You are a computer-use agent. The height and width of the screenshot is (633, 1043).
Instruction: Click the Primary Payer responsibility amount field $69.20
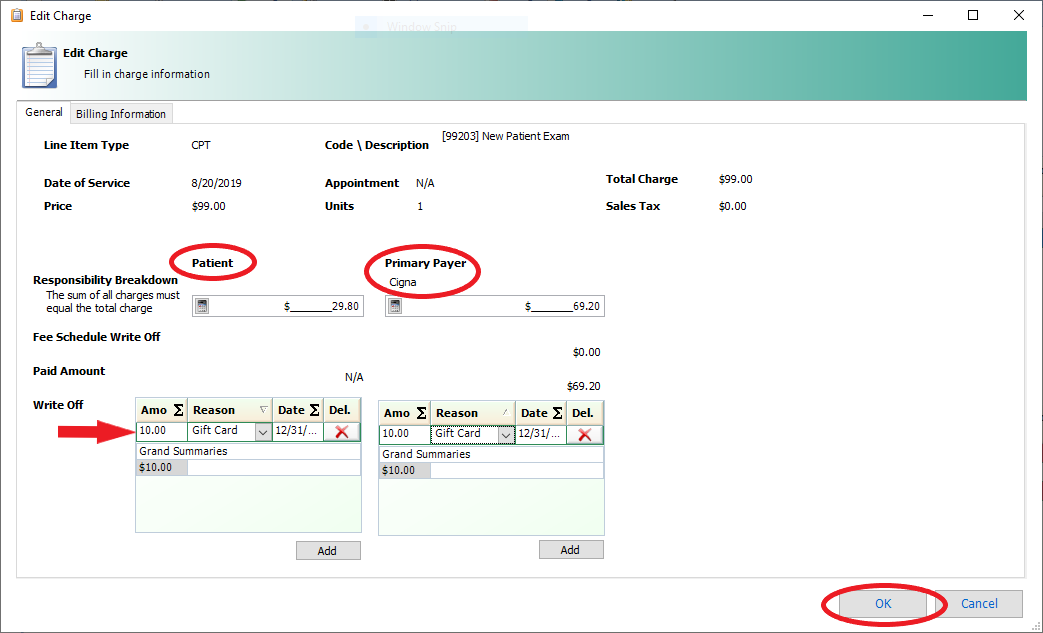pos(495,306)
